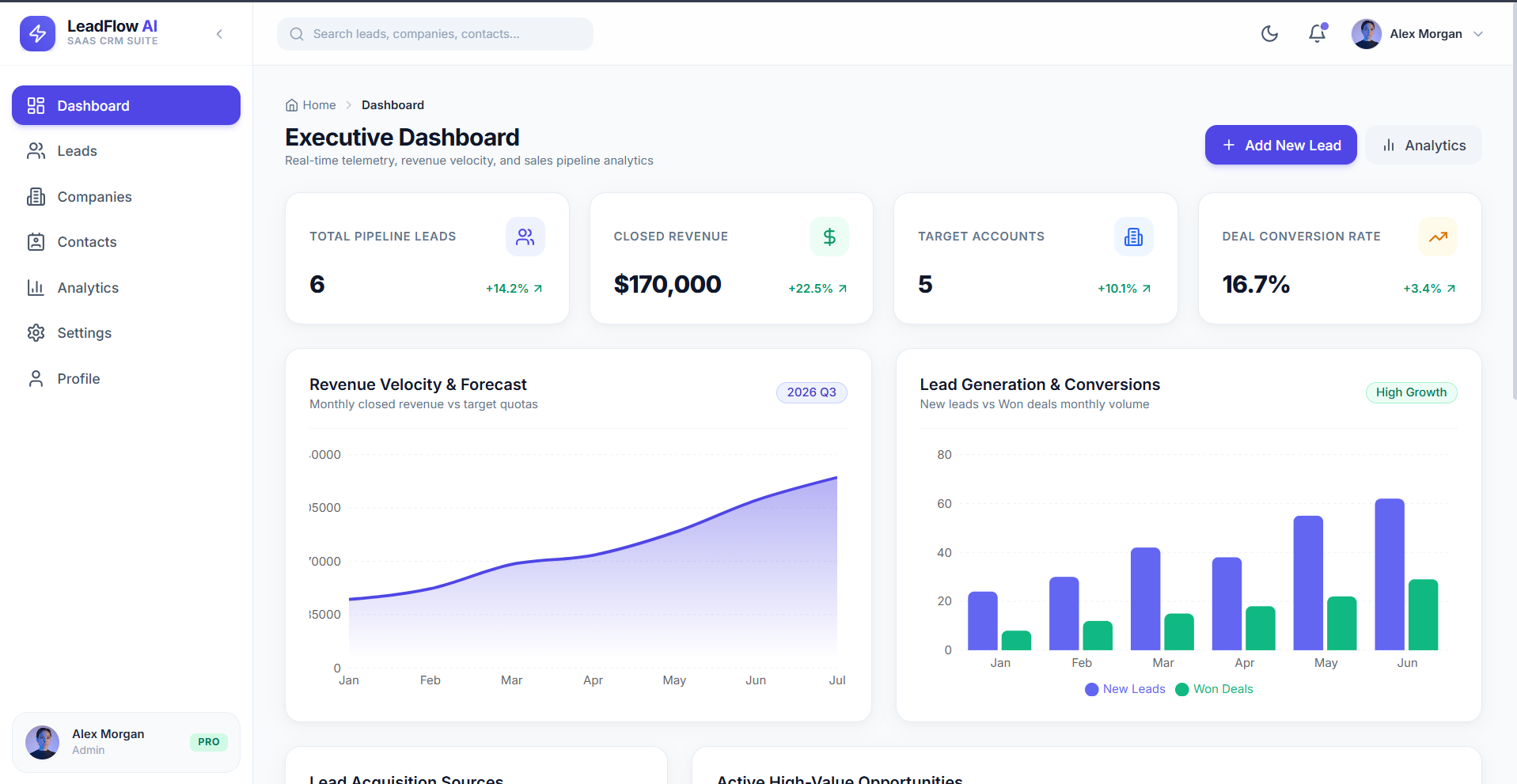Select the sidebar Analytics item

(126, 288)
